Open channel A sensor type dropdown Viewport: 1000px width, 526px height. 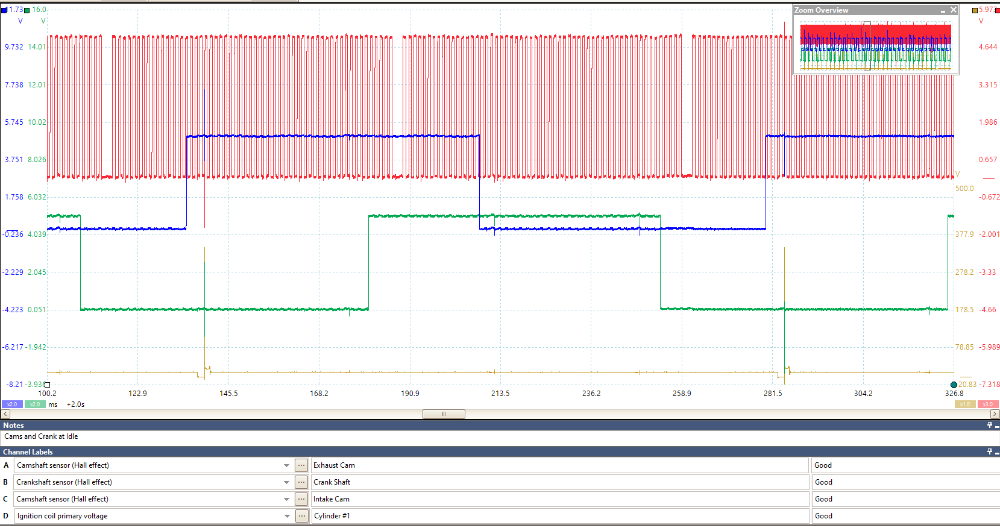coord(286,465)
